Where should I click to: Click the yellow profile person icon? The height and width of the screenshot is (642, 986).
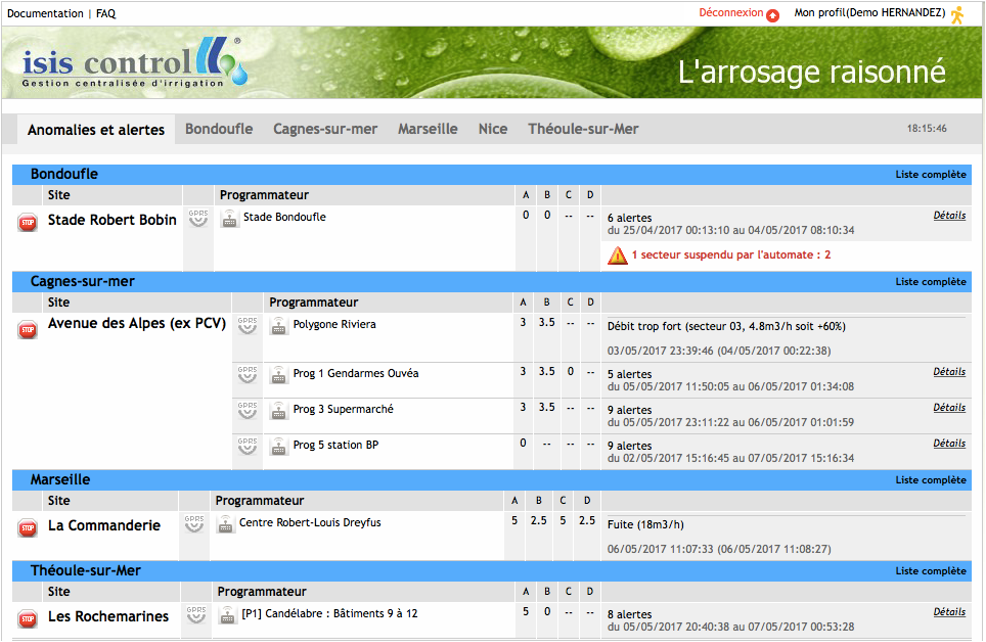pyautogui.click(x=957, y=14)
